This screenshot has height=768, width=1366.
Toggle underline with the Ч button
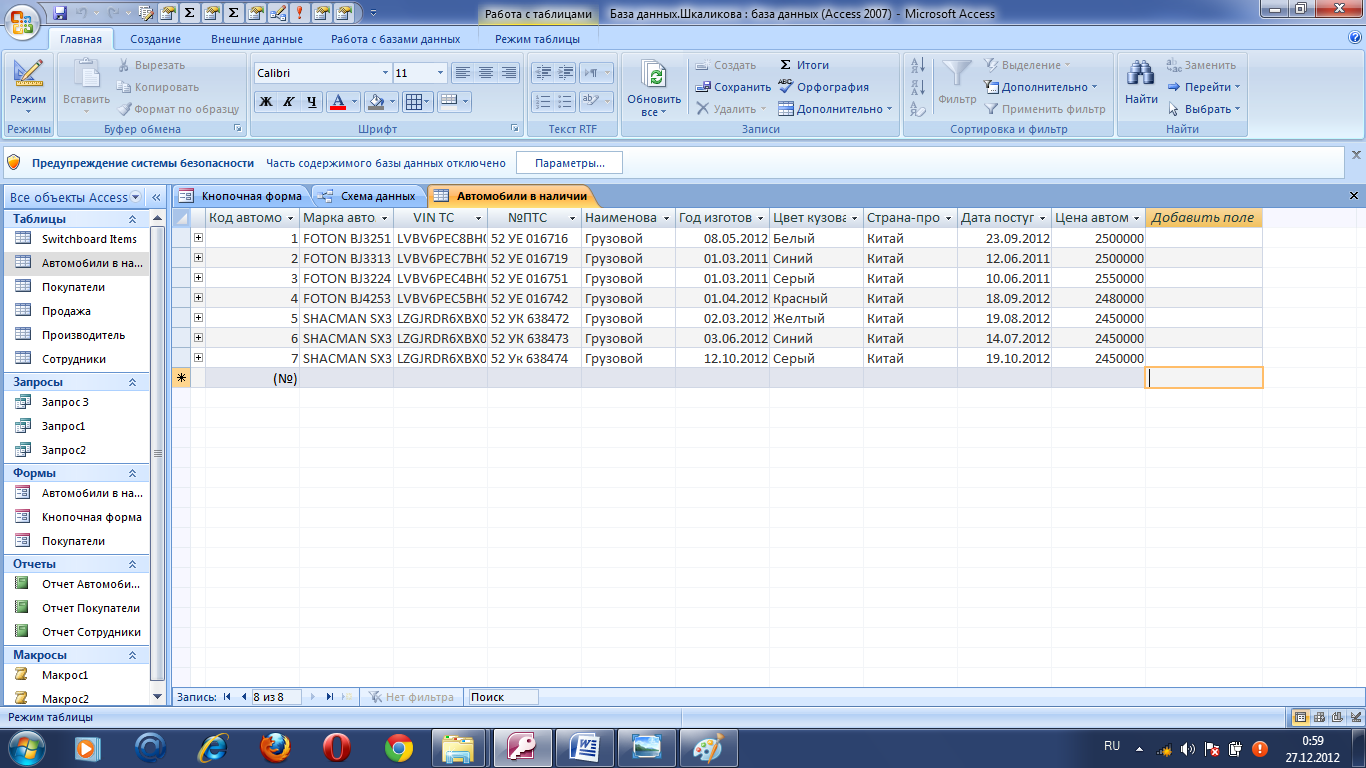[x=311, y=101]
